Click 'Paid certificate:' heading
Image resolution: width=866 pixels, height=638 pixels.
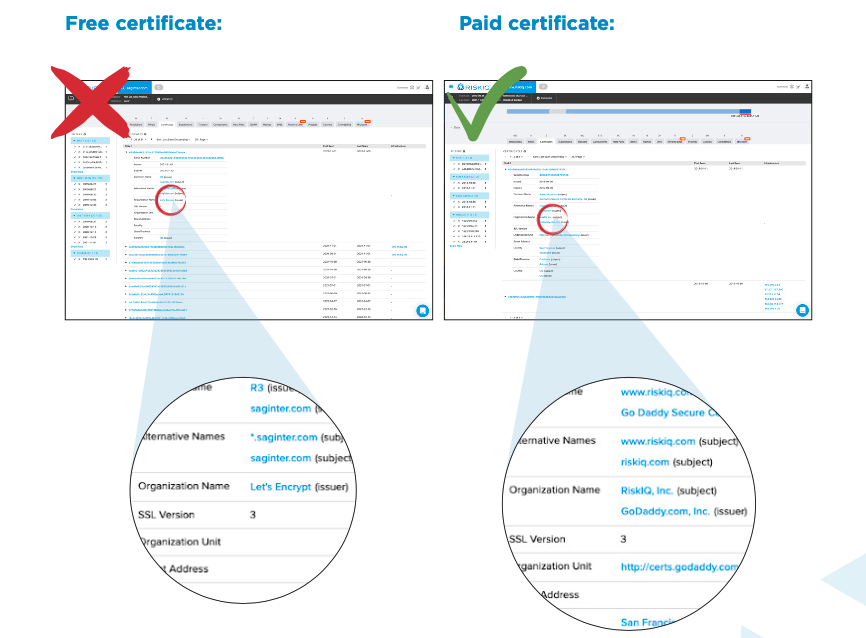537,23
